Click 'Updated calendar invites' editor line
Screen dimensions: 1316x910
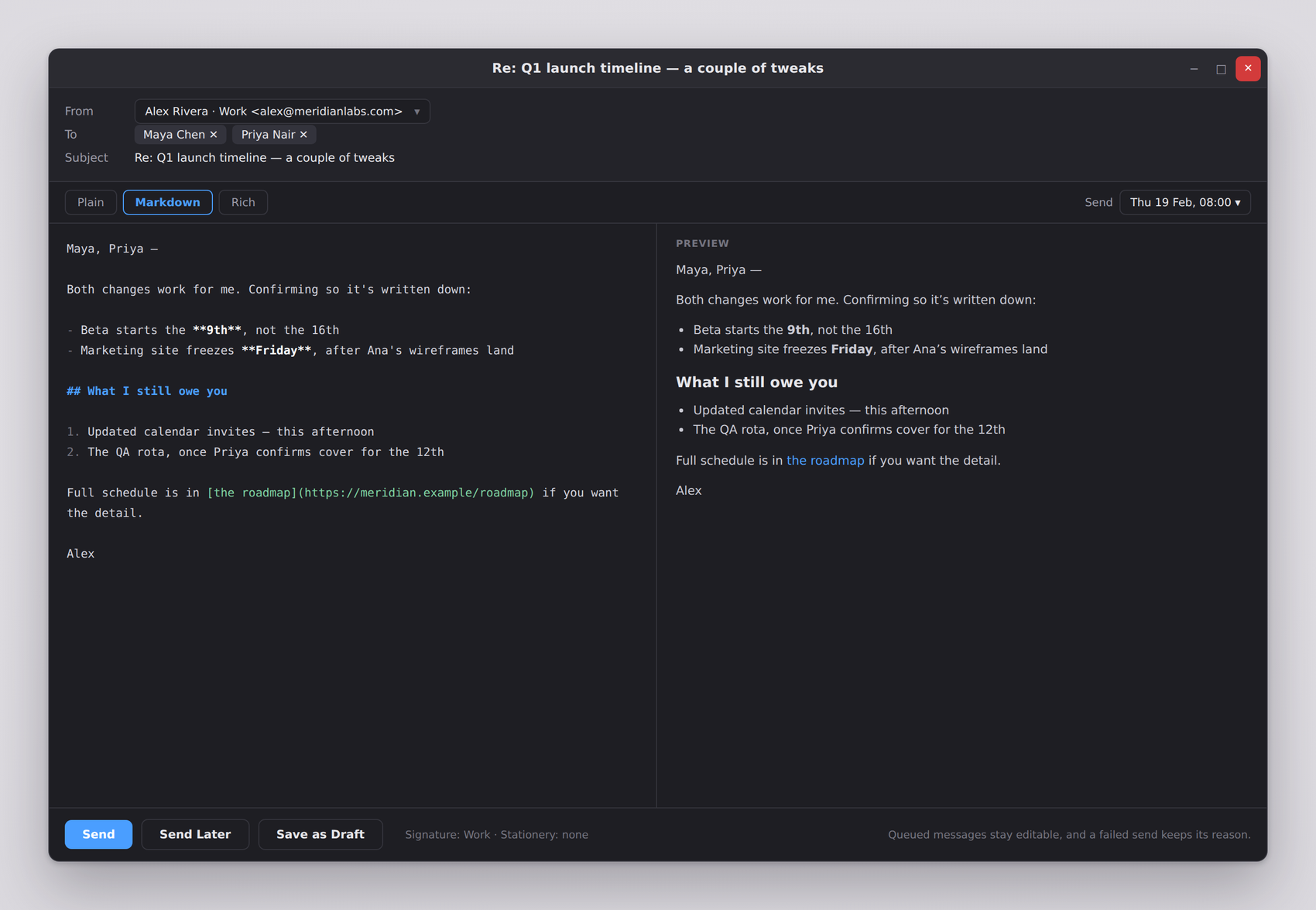coord(221,431)
